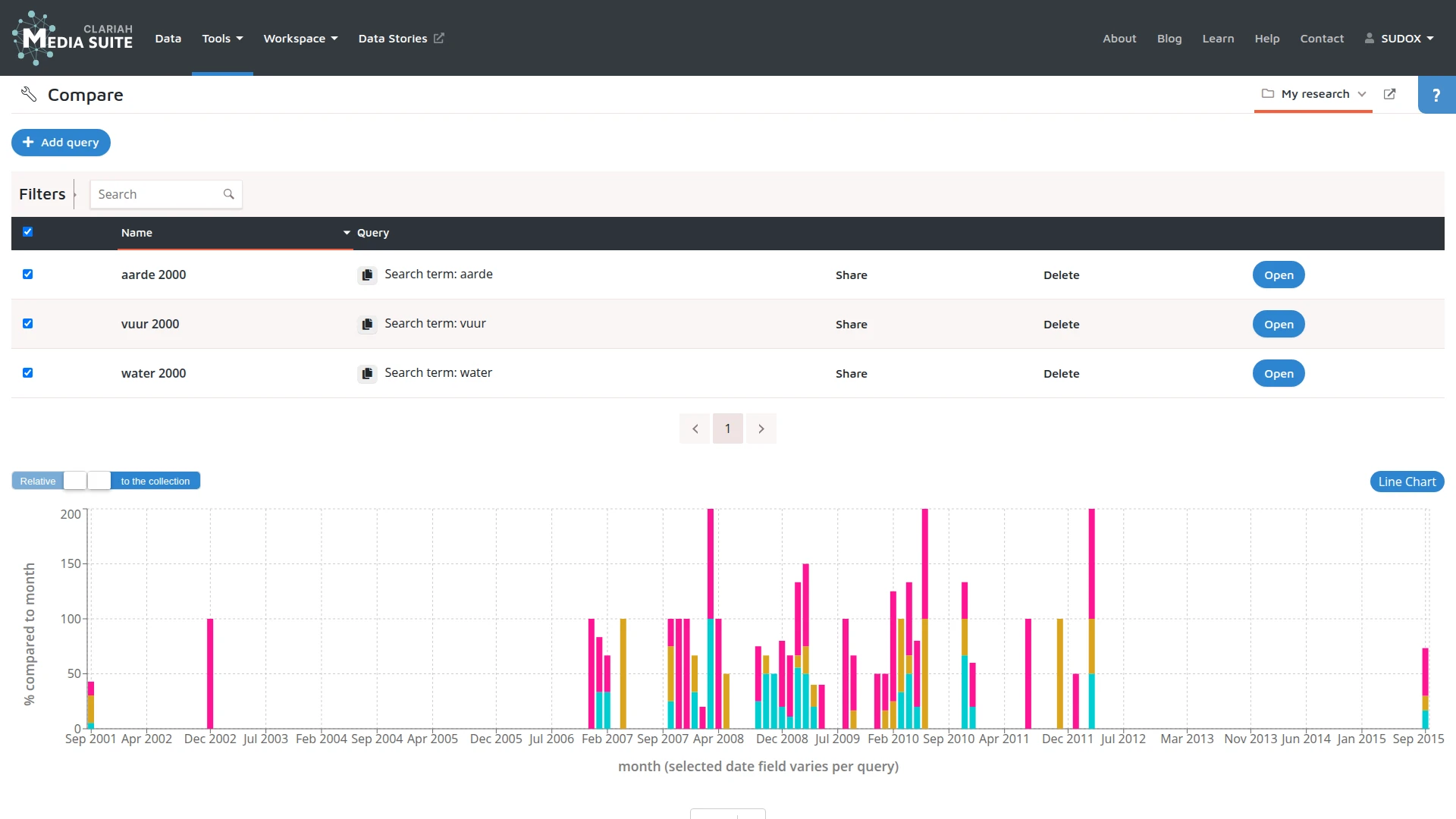Click the copy icon beside vuur query

367,325
